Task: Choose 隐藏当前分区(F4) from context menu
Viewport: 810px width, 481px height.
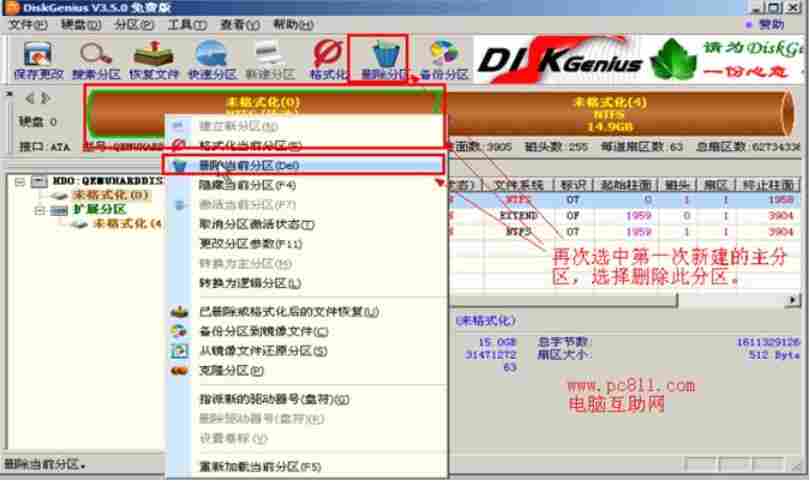Action: tap(306, 185)
